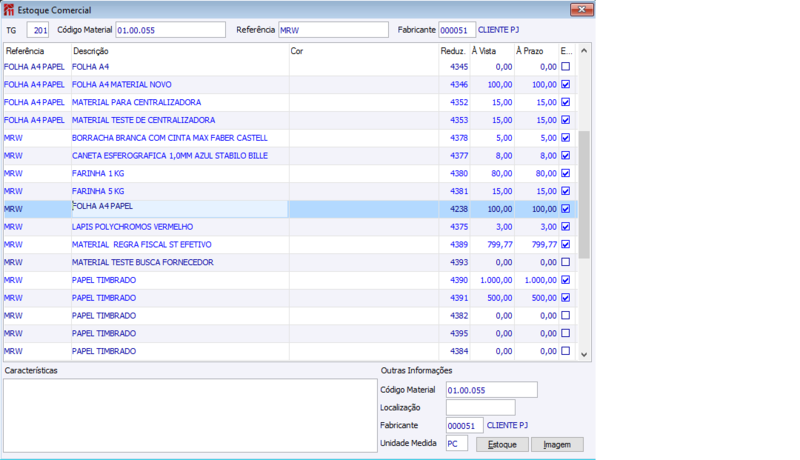The width and height of the screenshot is (800, 460).
Task: Click the vertical scrollbar thumb
Action: [584, 195]
